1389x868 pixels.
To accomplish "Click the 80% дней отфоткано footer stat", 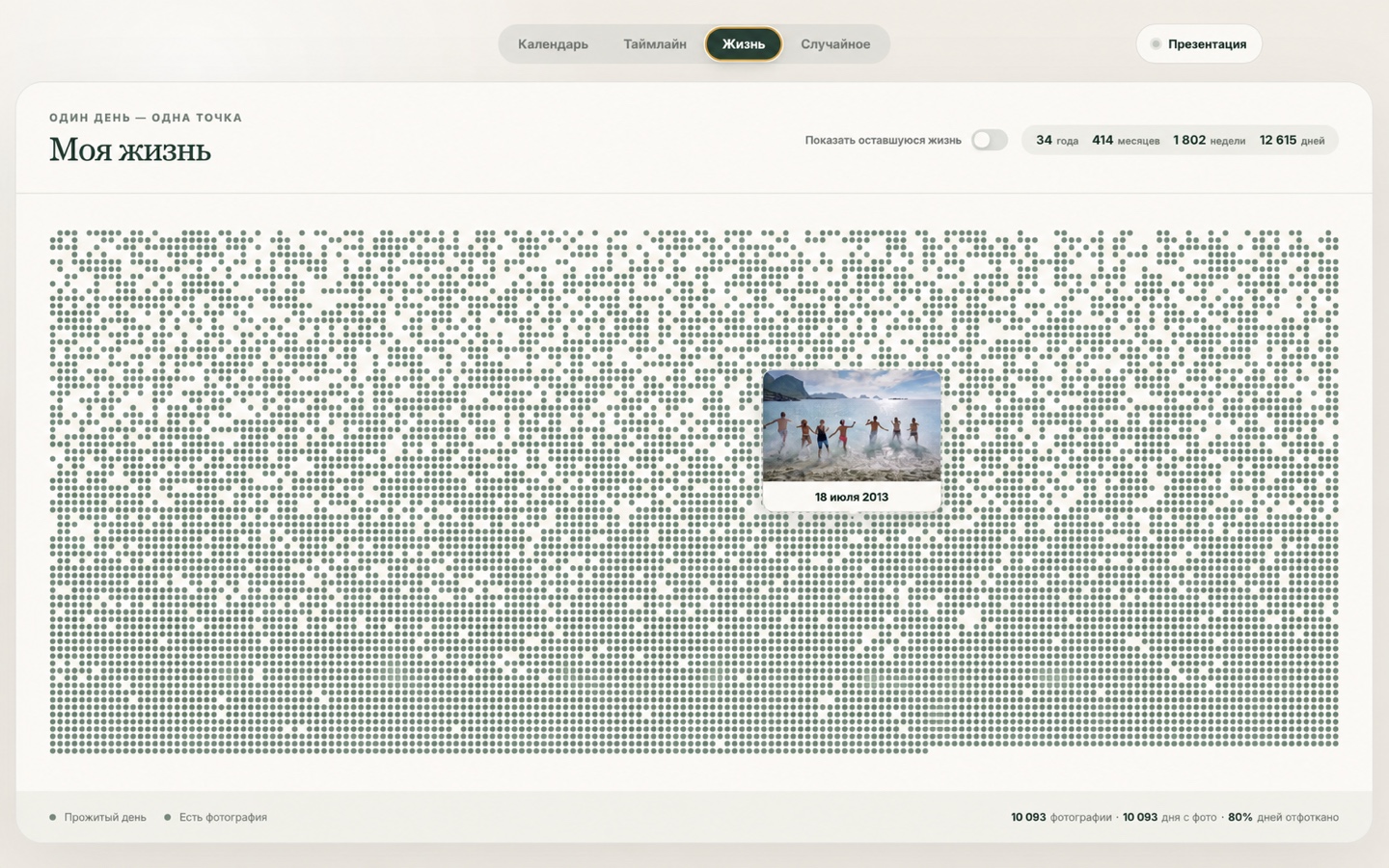I will coord(1283,818).
